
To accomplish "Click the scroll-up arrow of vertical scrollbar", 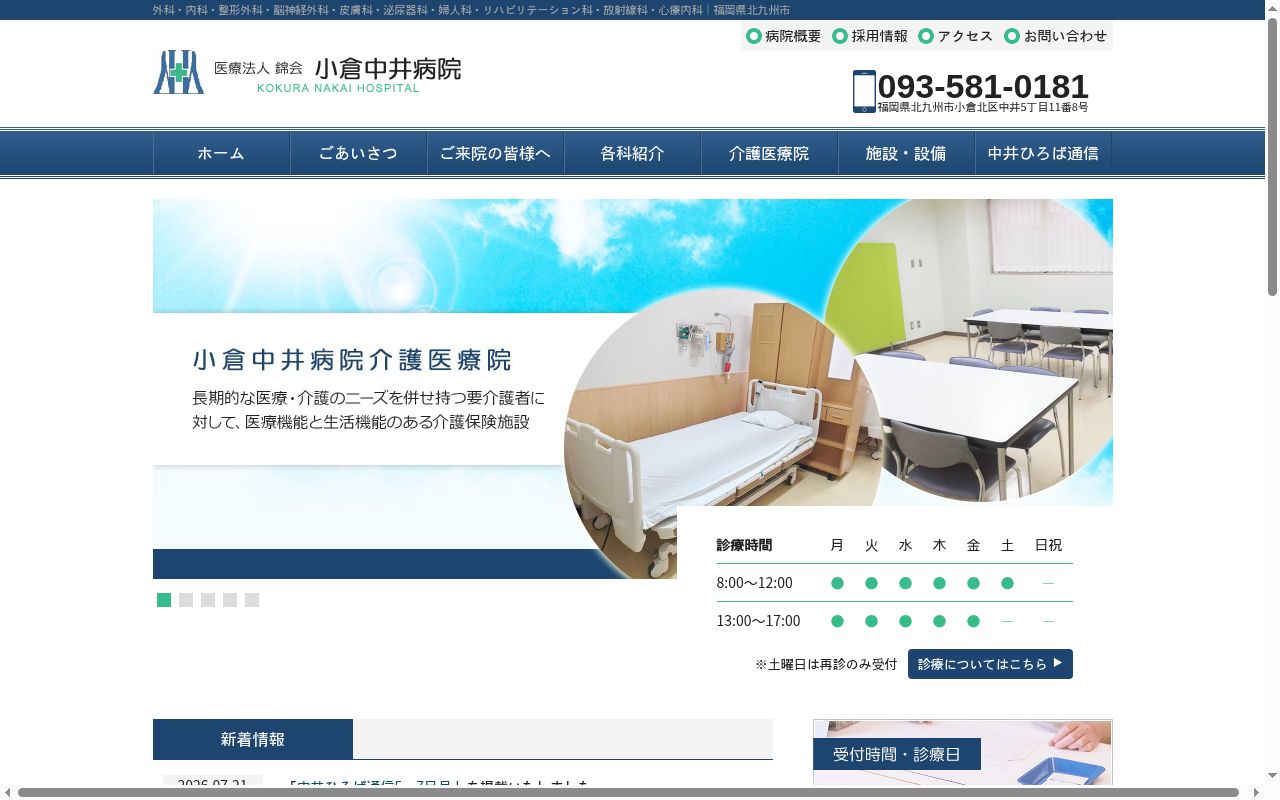I will click(1272, 8).
